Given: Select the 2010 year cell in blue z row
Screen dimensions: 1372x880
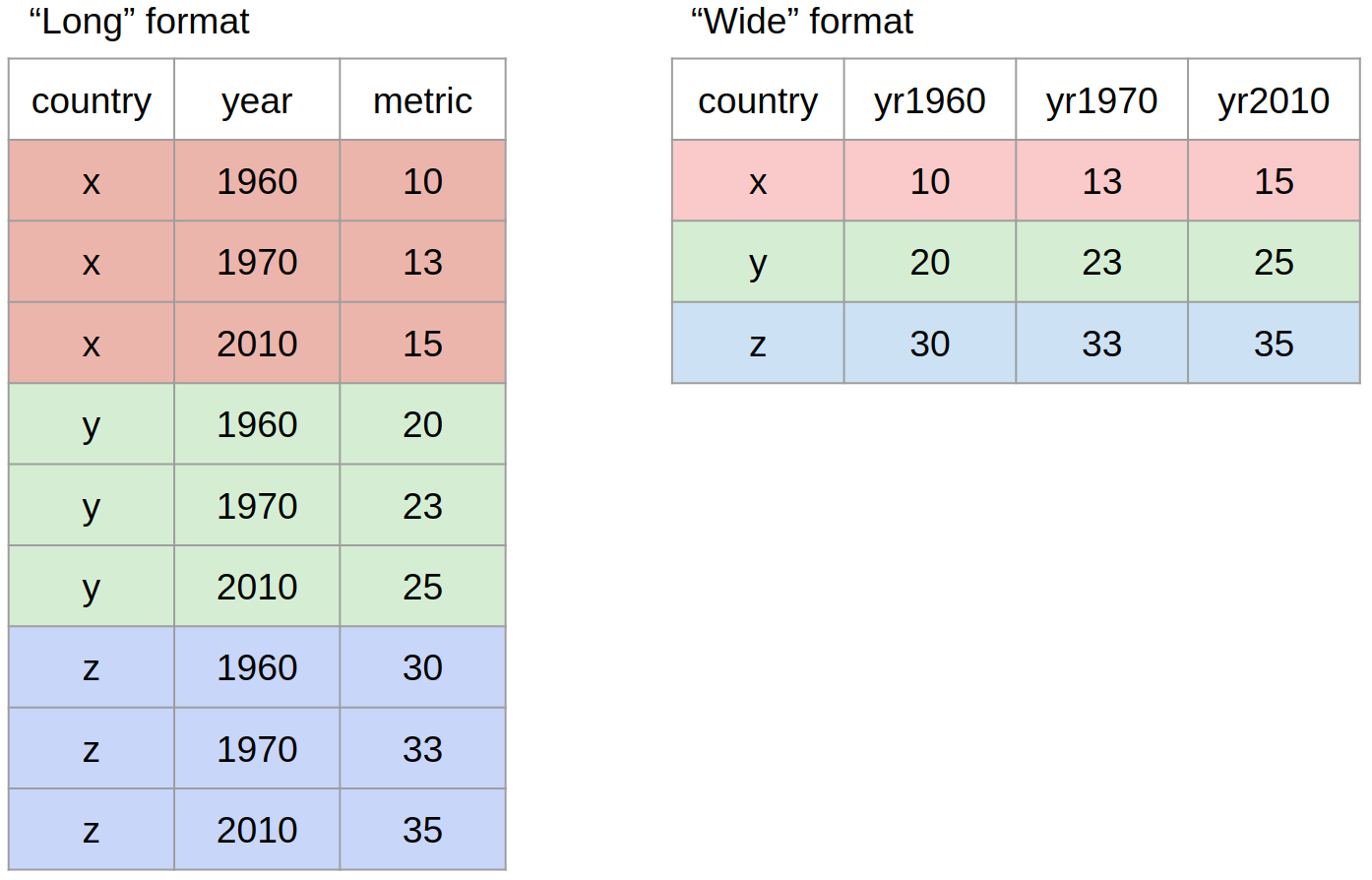Looking at the screenshot, I should pos(257,830).
